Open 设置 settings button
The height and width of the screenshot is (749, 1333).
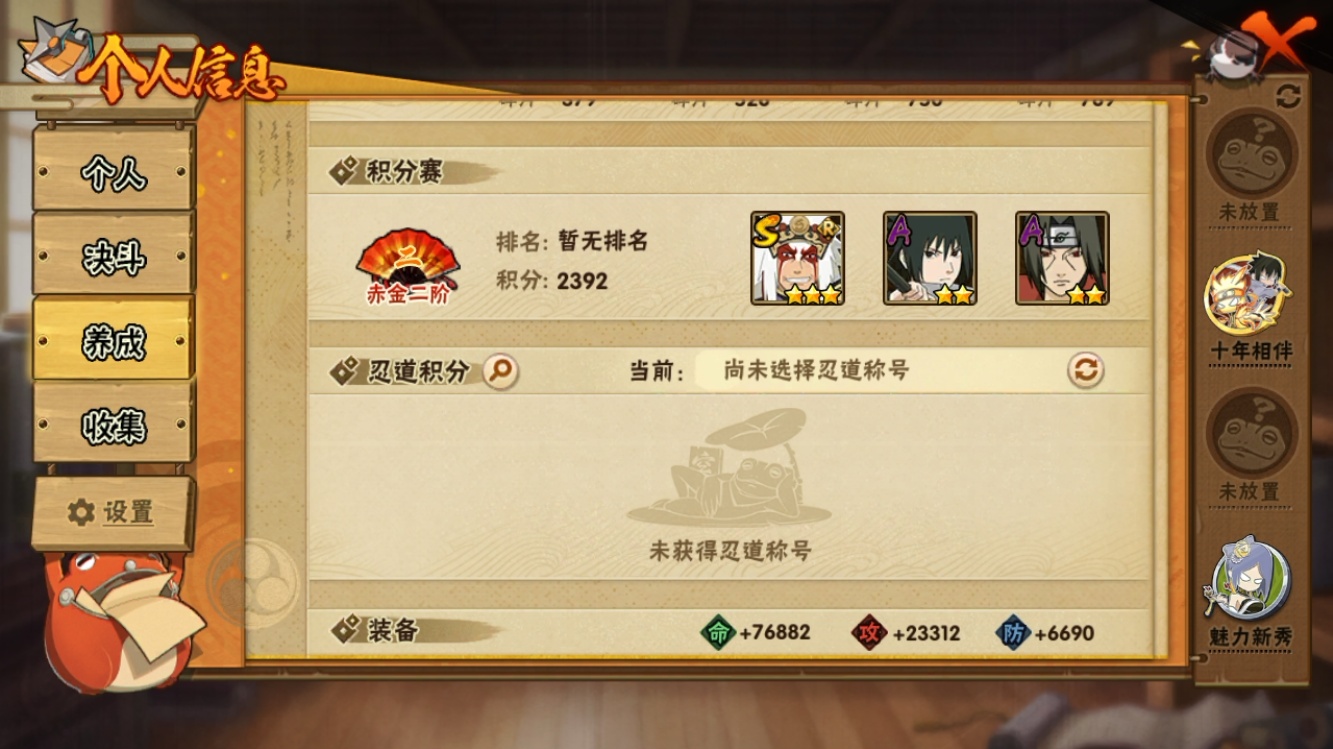113,512
